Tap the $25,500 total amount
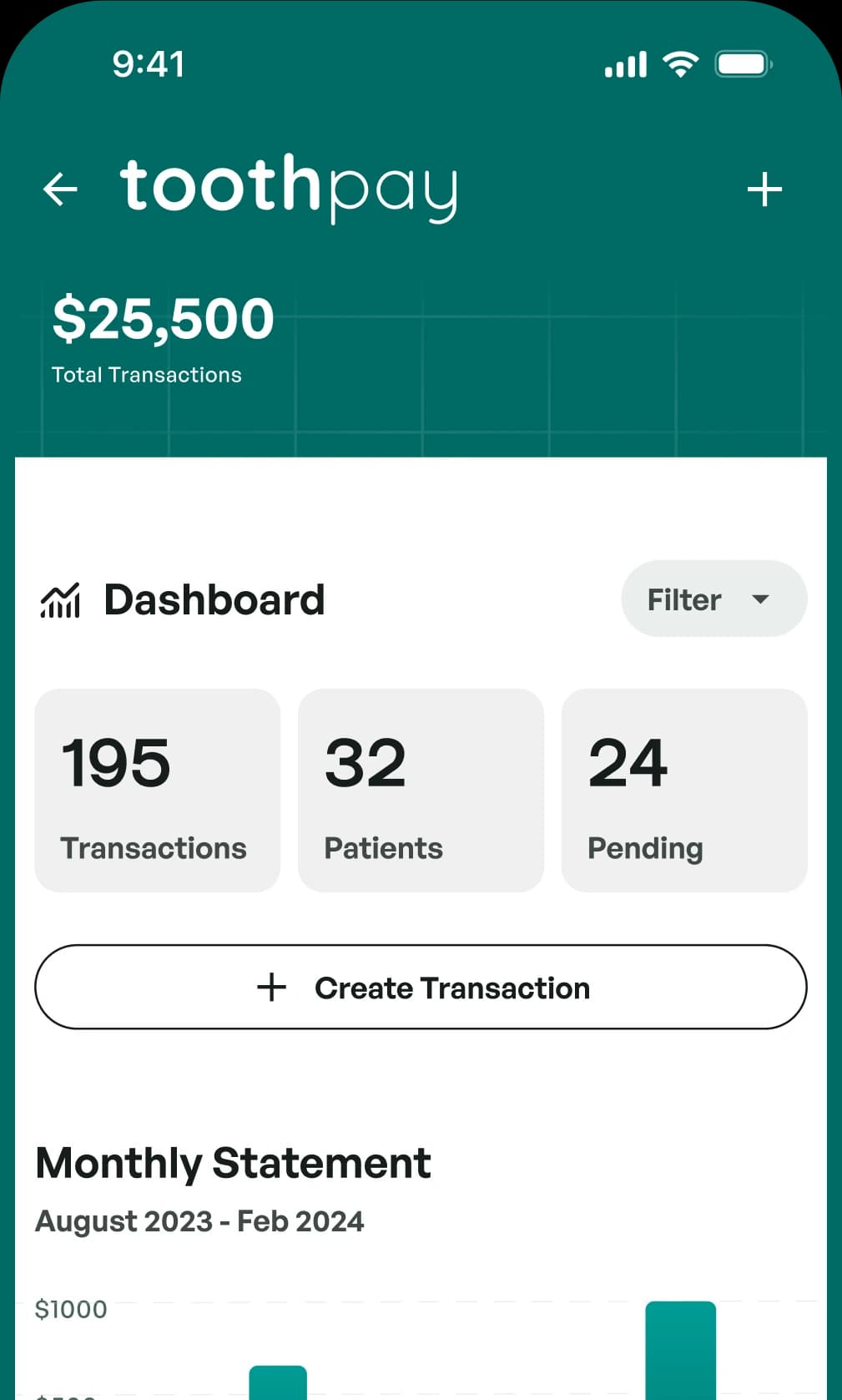Image resolution: width=842 pixels, height=1400 pixels. pyautogui.click(x=164, y=318)
